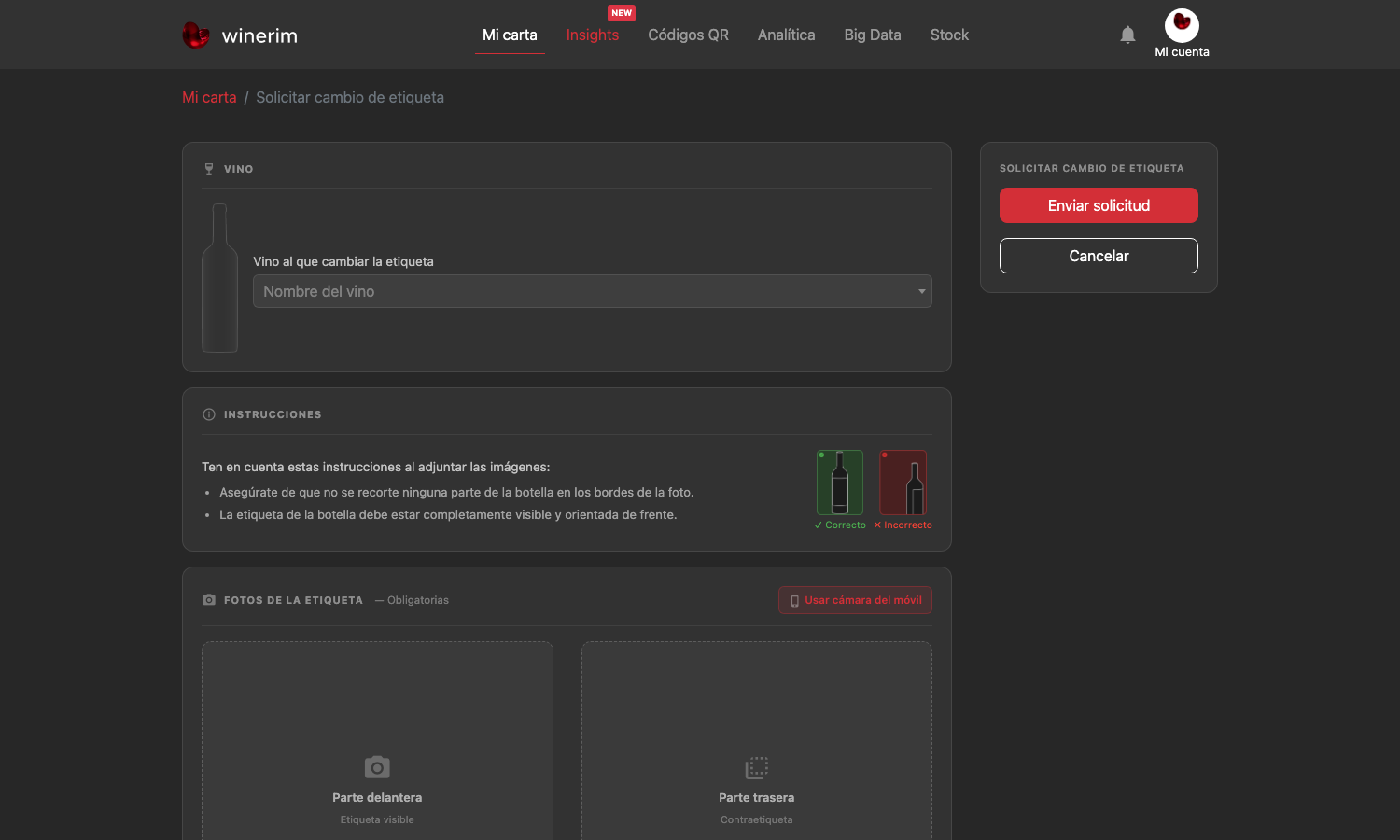Click the winerim brand name text
1400x840 pixels.
(x=259, y=35)
